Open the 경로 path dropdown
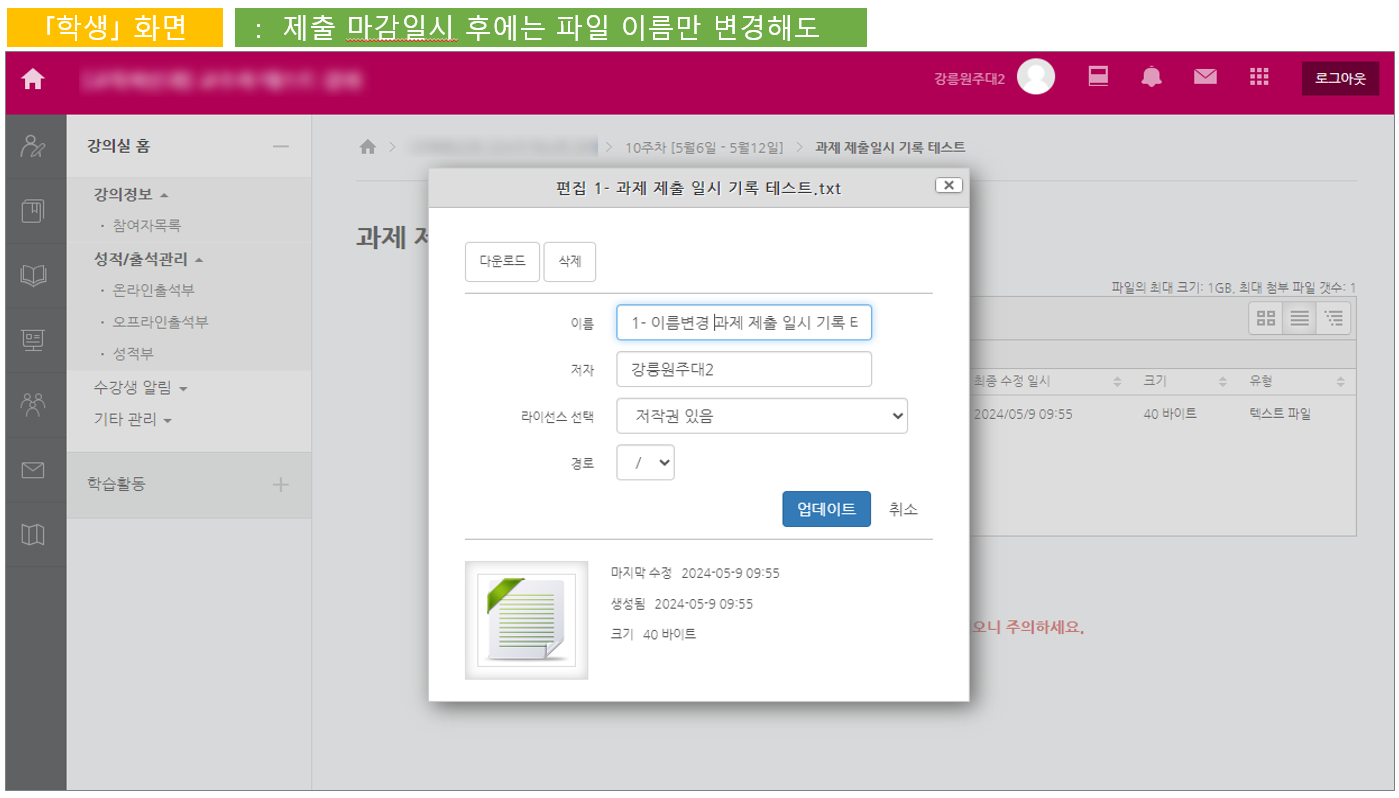Image resolution: width=1399 pixels, height=798 pixels. (645, 463)
